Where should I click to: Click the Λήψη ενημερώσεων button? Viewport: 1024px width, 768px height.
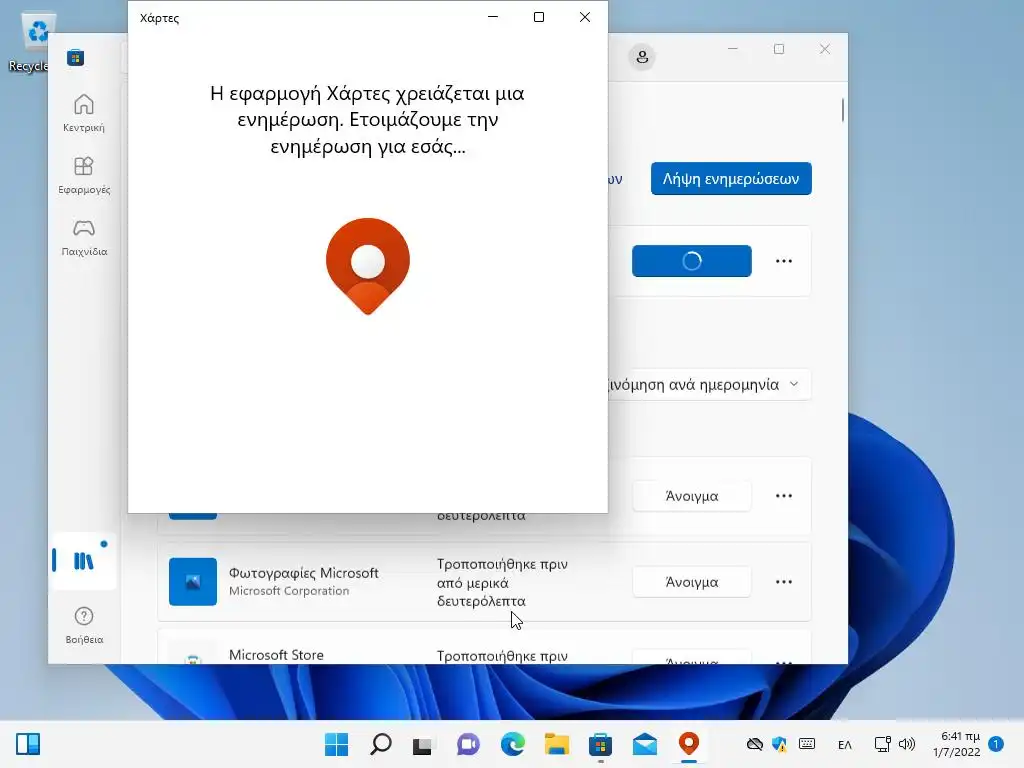731,178
